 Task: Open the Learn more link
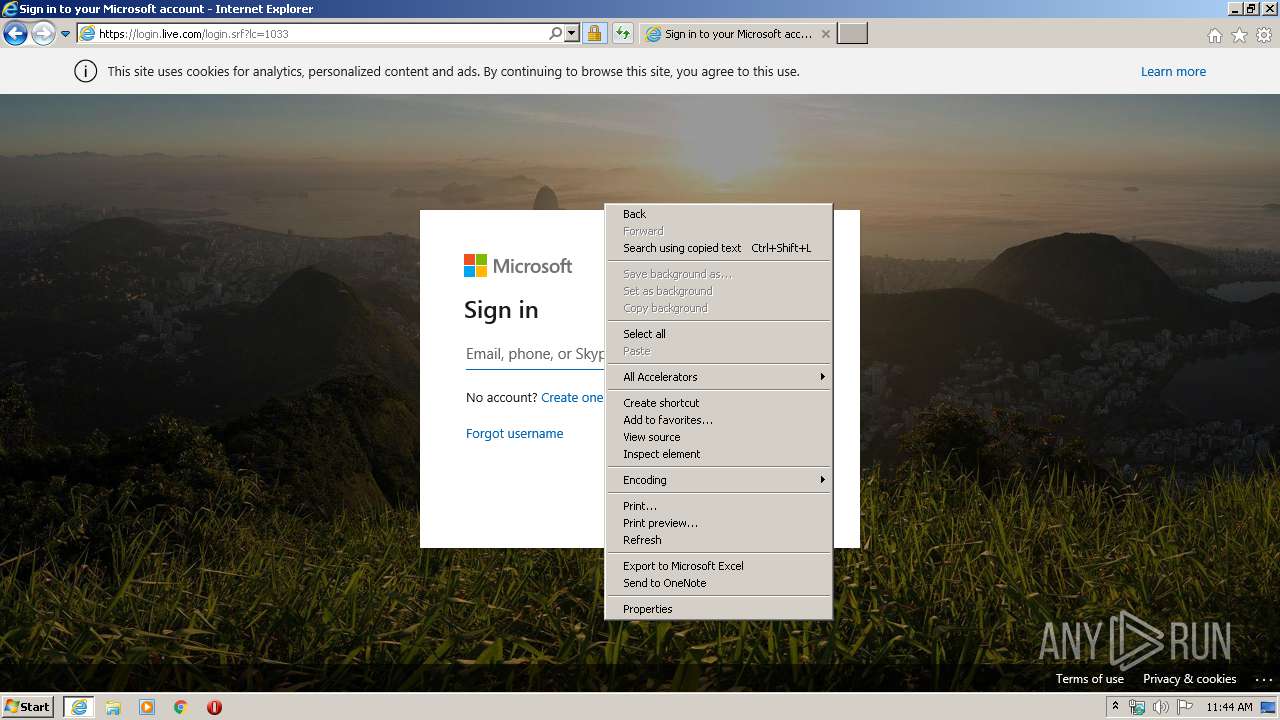pos(1173,71)
